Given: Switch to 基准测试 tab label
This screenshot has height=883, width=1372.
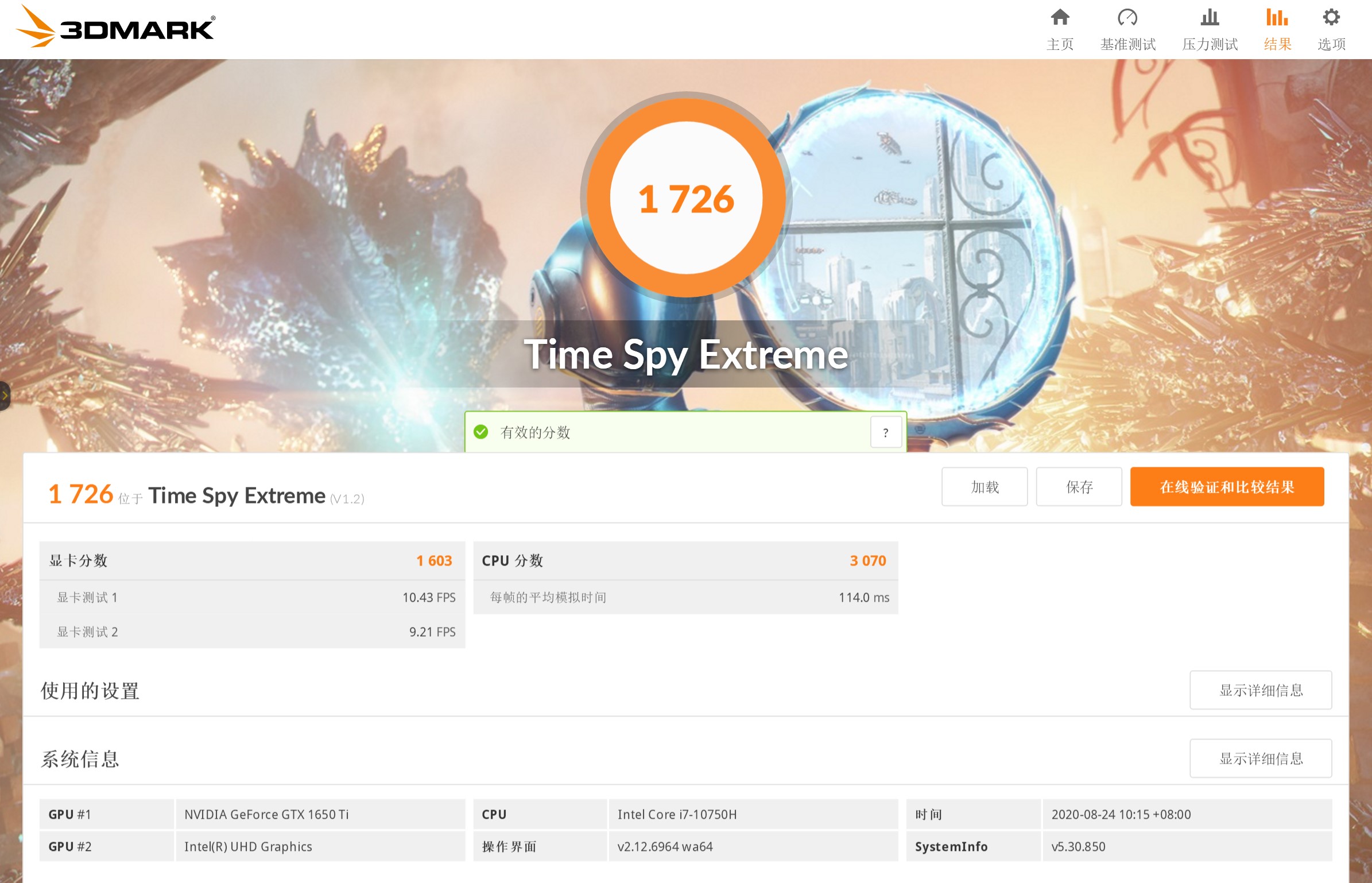Looking at the screenshot, I should tap(1127, 44).
